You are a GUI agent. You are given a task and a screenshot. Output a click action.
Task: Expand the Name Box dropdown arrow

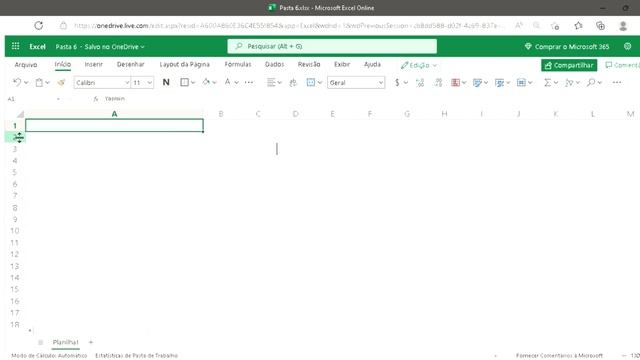point(58,99)
